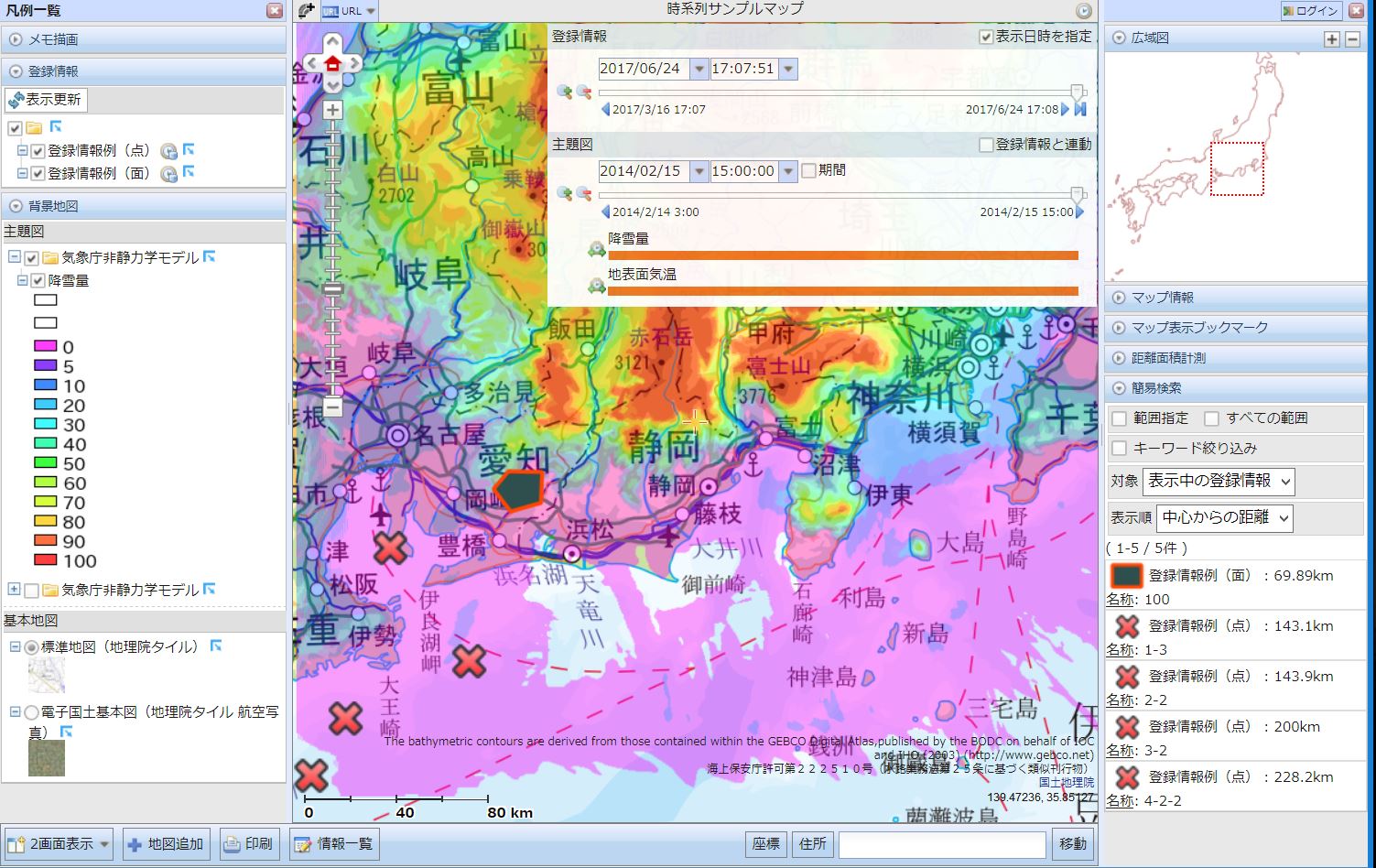
Task: Toggle the 表示日時を指定 checkbox
Action: click(985, 37)
